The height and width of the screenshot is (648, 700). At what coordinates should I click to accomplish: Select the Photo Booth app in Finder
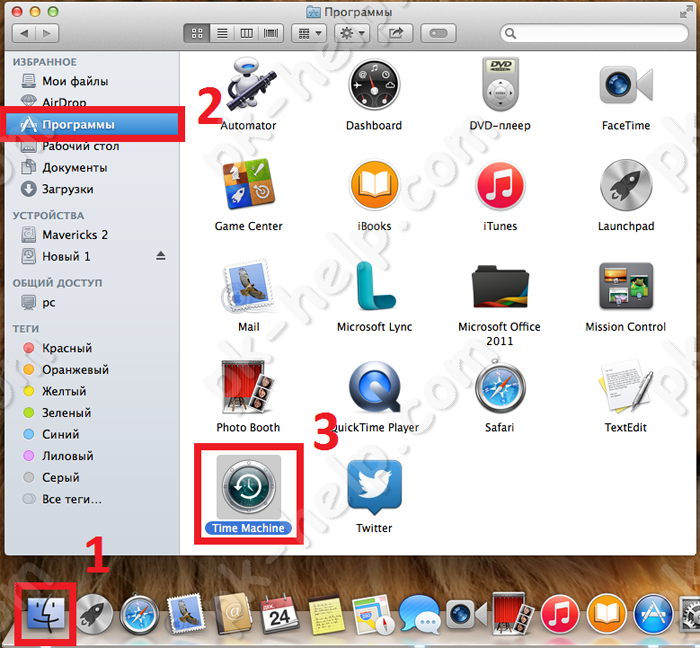click(x=249, y=386)
